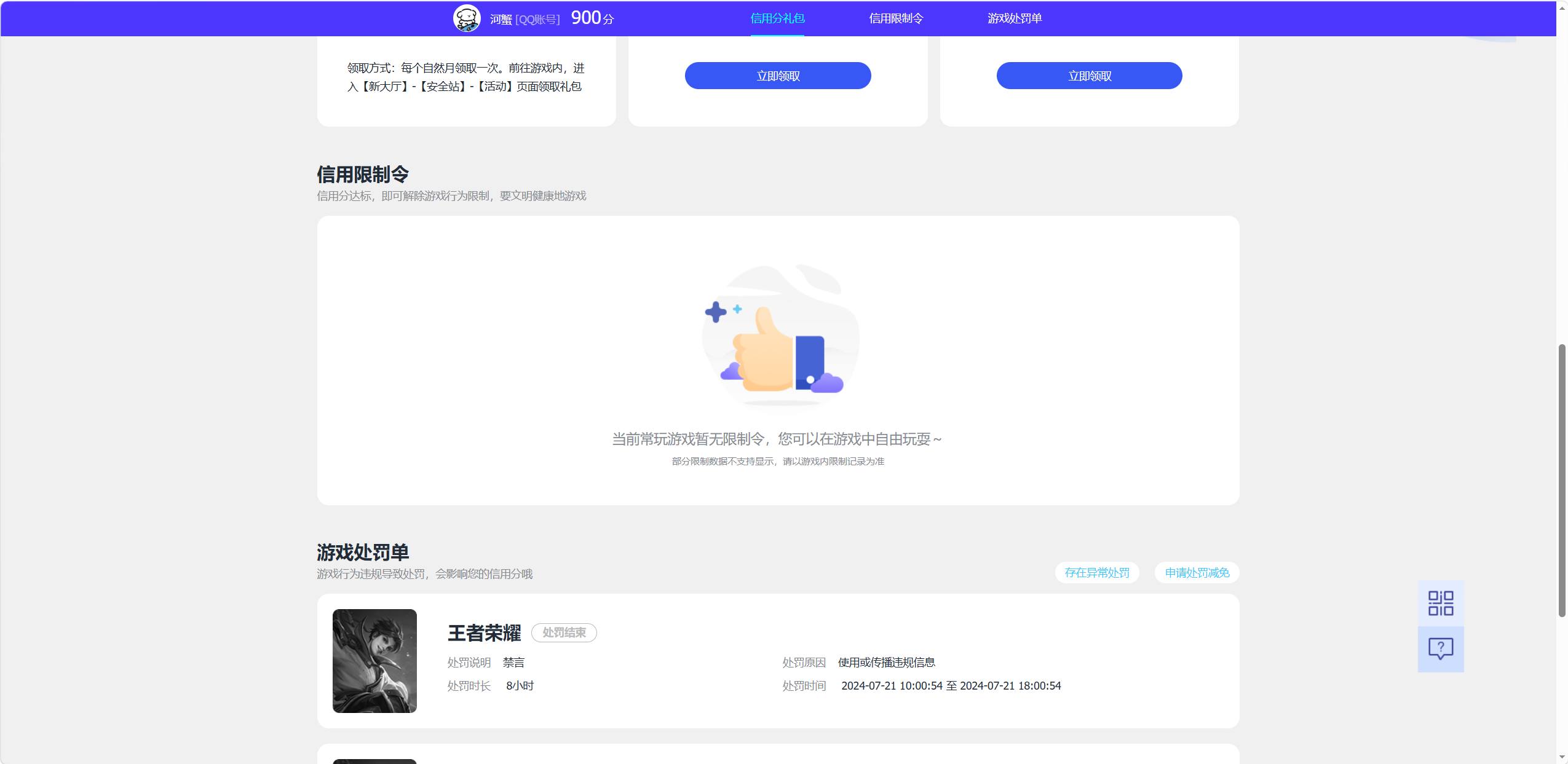Click the 禁言 punishment description
The height and width of the screenshot is (764, 1568).
point(513,662)
